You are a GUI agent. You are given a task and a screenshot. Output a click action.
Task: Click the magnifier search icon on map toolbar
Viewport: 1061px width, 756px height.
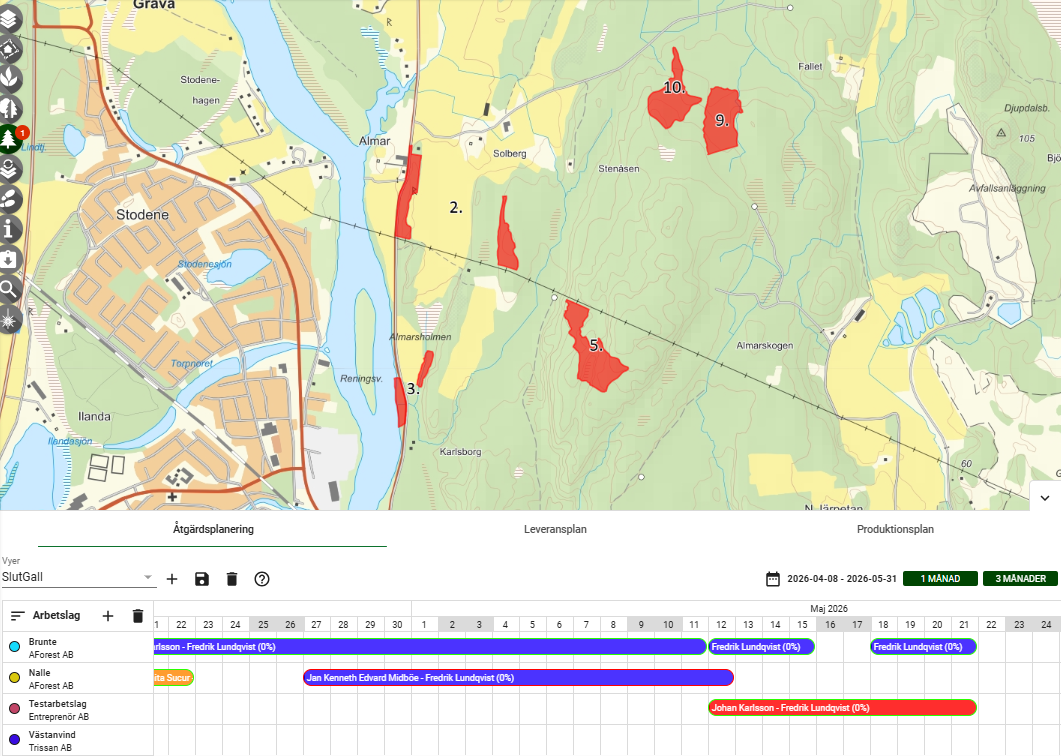click(10, 290)
